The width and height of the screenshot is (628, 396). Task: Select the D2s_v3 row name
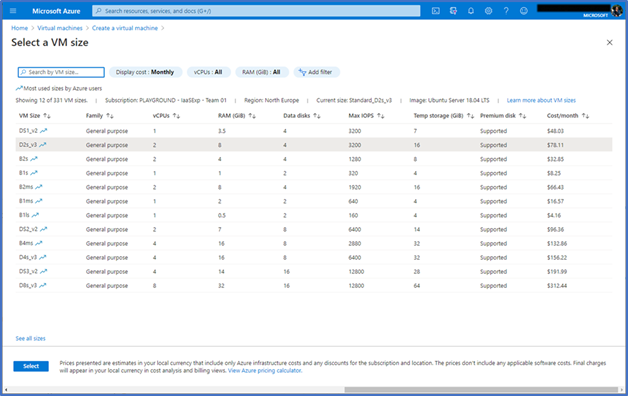click(x=28, y=145)
